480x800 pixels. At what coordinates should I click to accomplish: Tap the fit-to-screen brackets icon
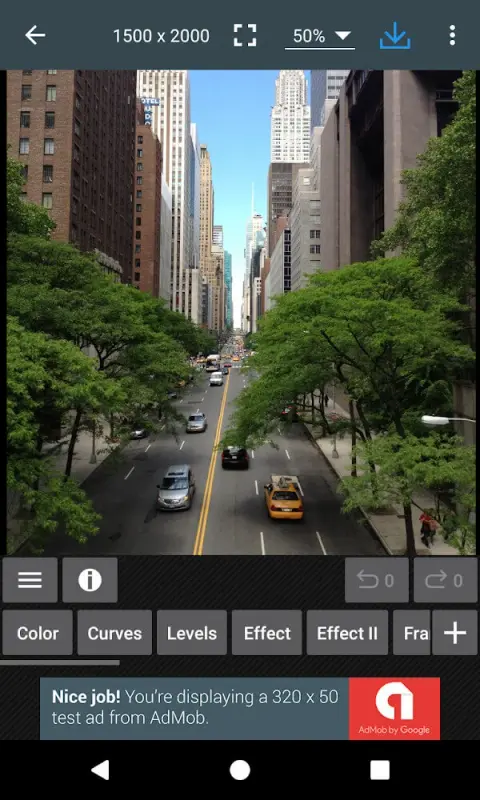click(x=245, y=35)
